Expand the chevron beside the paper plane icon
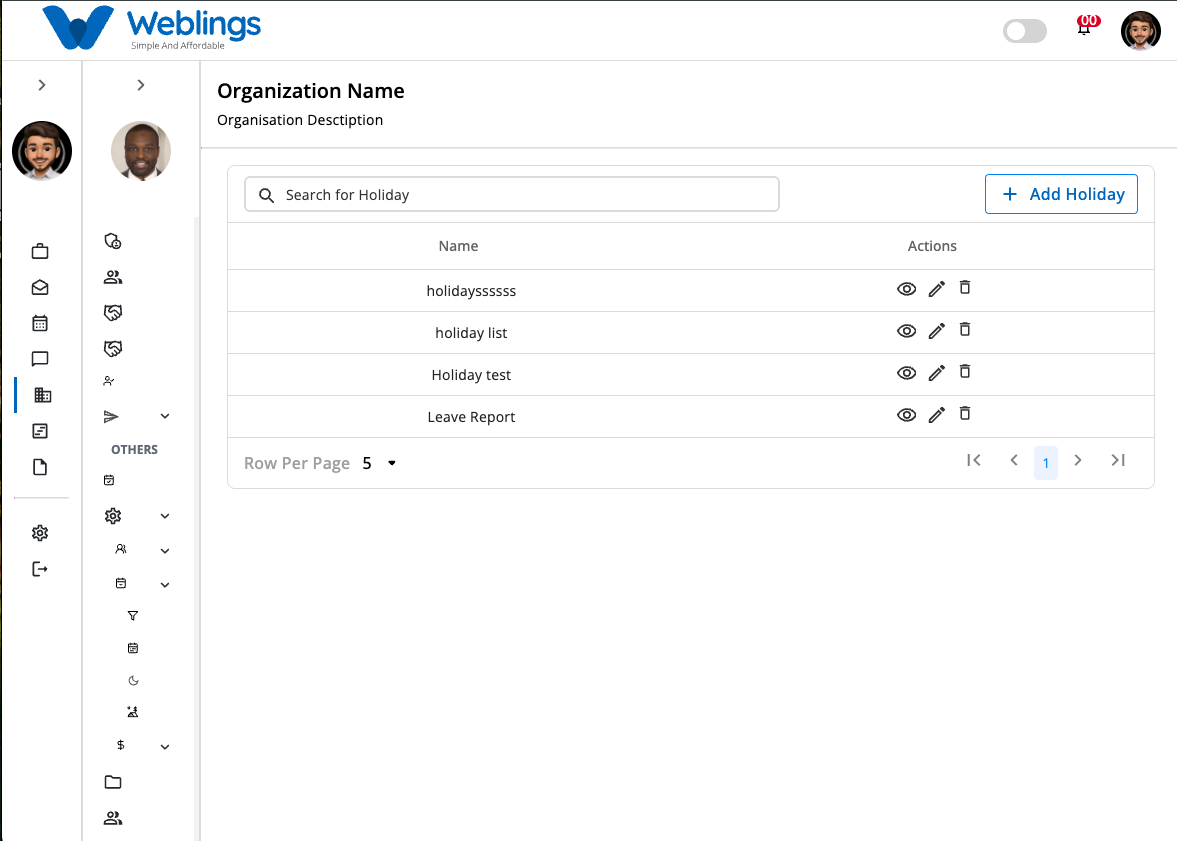The image size is (1177, 841). (165, 417)
